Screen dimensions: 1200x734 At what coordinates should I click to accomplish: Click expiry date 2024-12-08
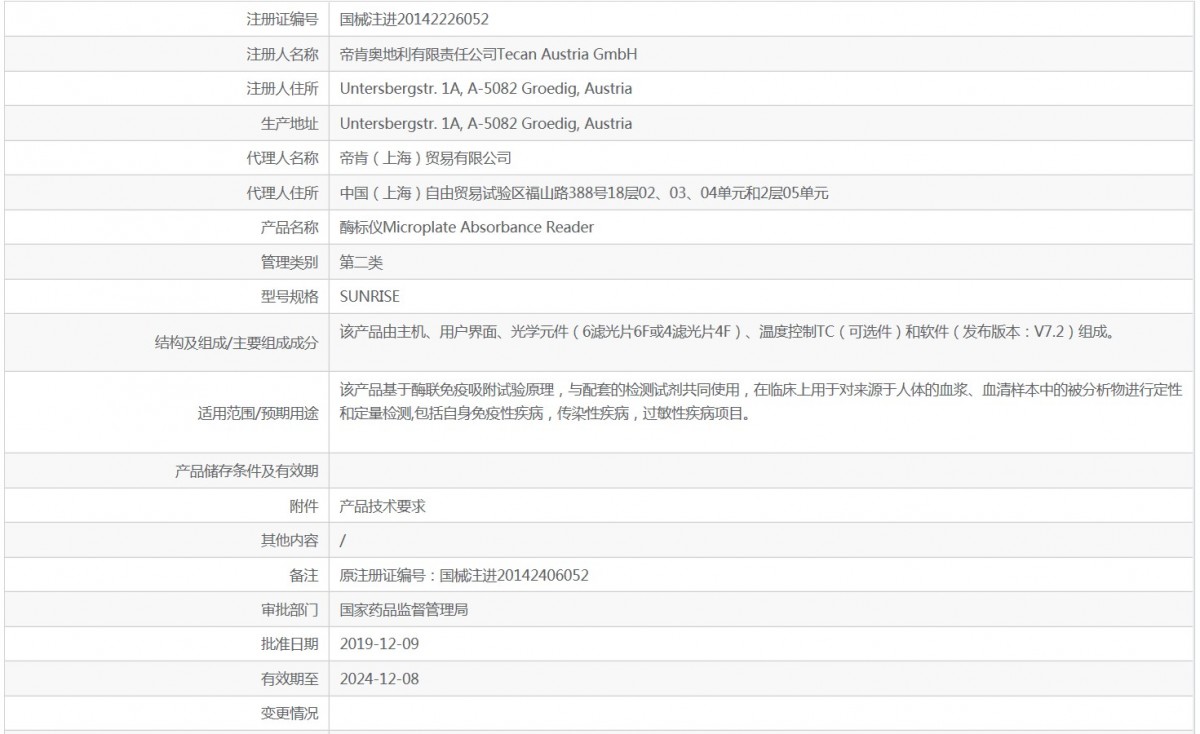(x=379, y=679)
